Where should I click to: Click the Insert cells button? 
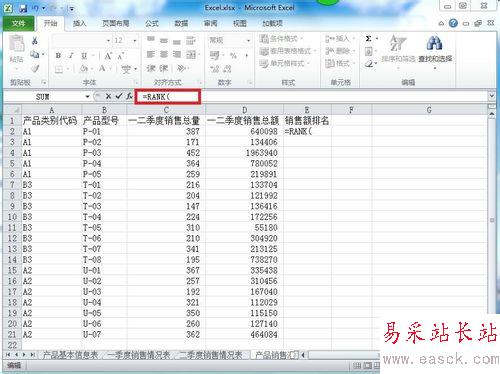click(x=340, y=39)
